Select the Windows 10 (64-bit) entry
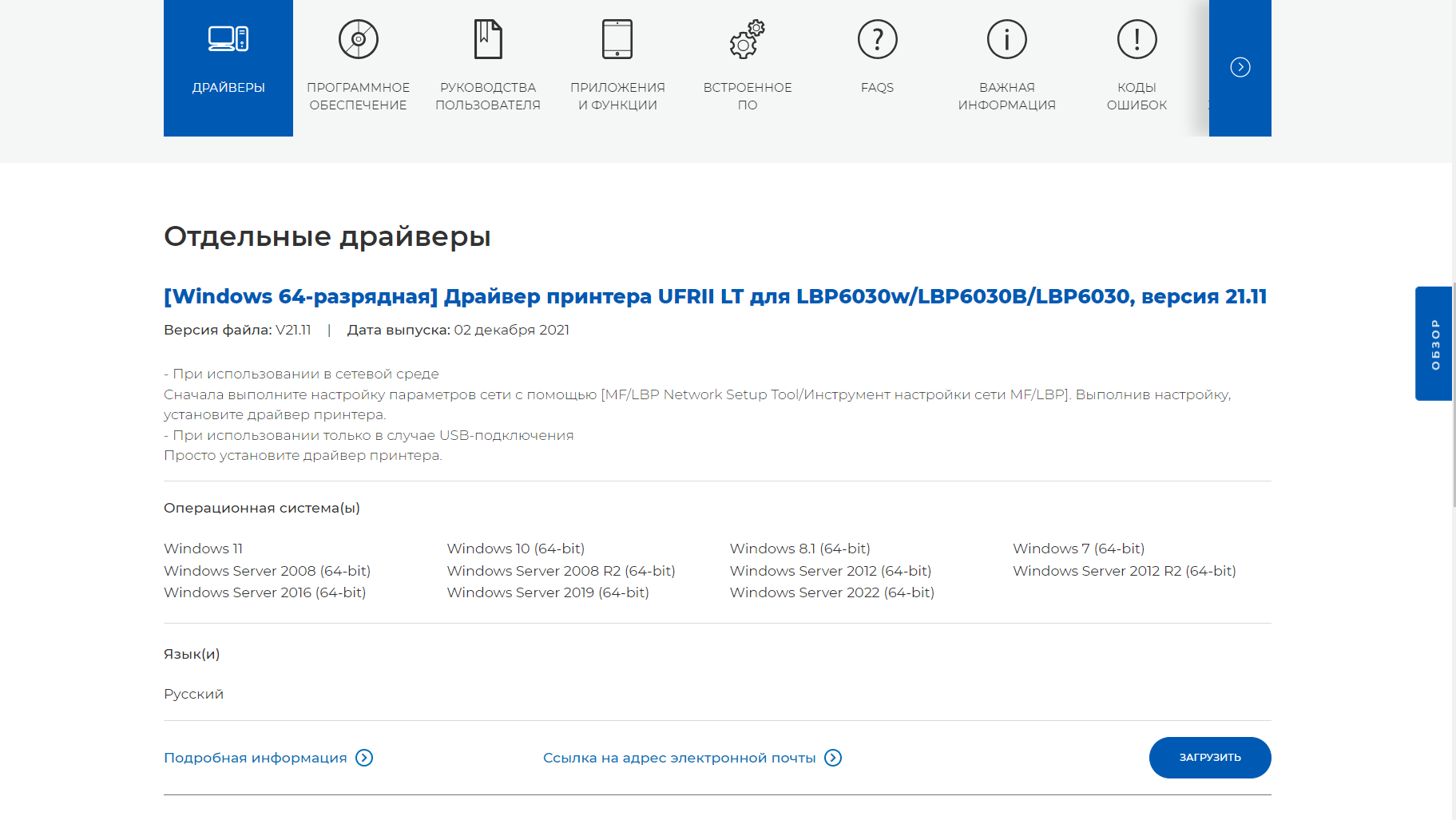Viewport: 1456px width, 820px height. 515,549
